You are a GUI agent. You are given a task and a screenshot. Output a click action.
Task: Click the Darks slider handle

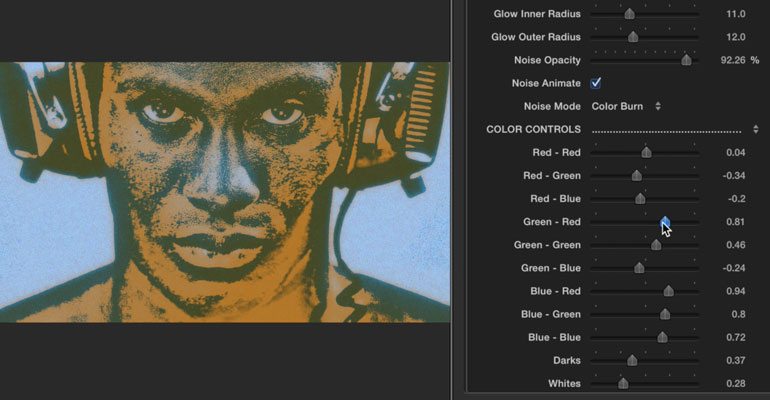(x=632, y=360)
